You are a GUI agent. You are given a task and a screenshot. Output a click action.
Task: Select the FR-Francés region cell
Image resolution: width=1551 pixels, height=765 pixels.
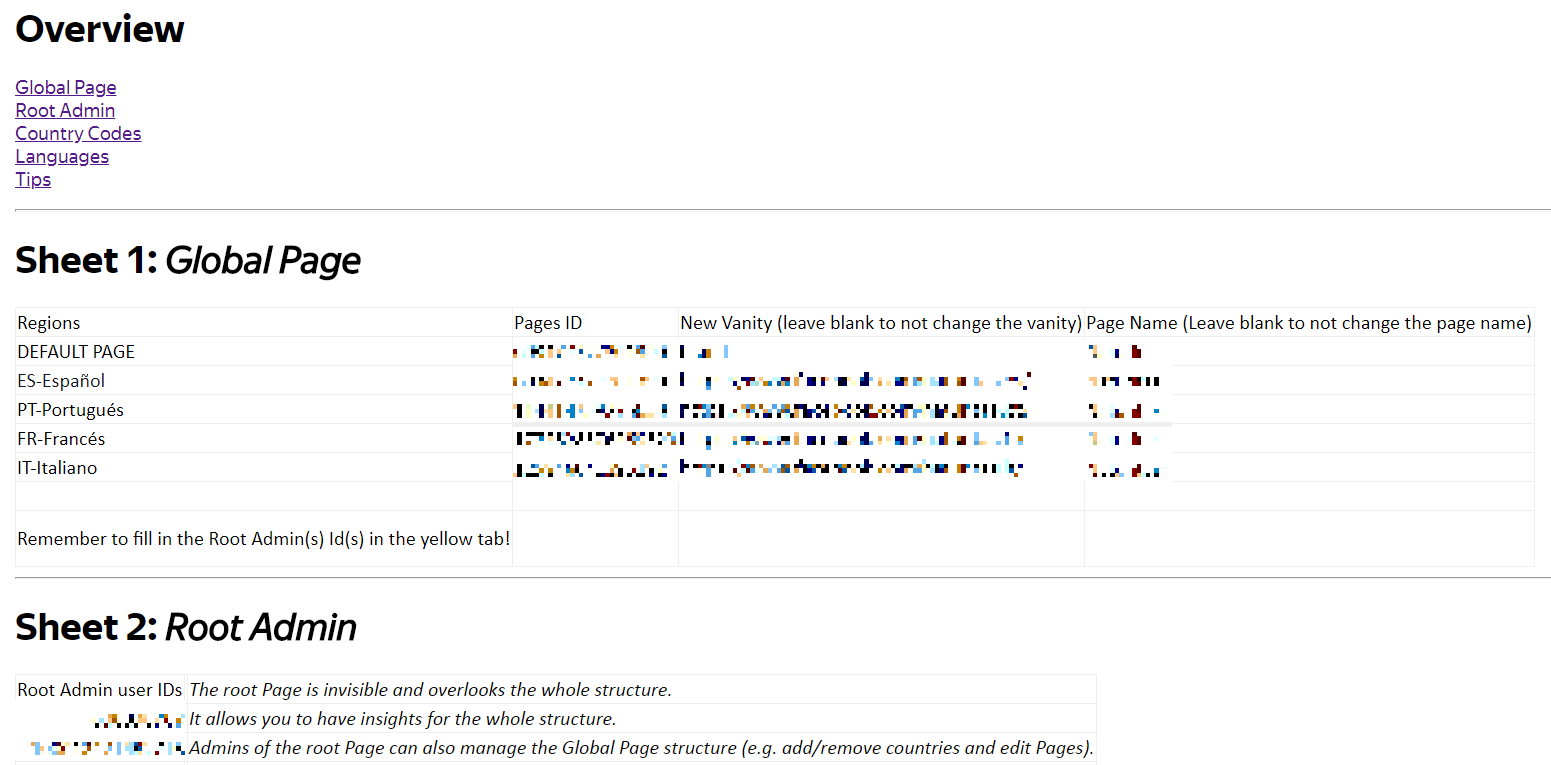tap(61, 439)
